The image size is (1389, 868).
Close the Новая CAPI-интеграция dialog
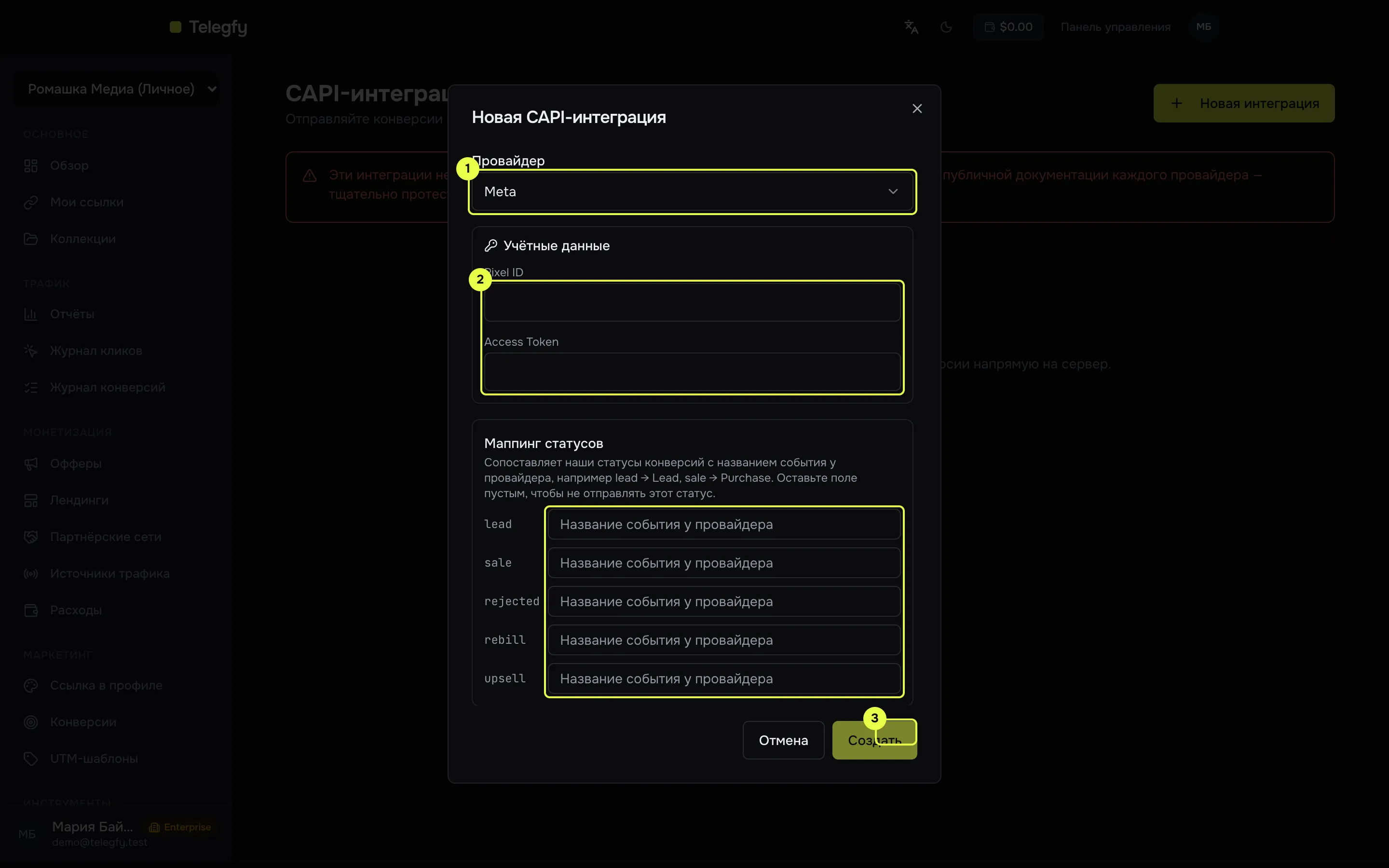click(x=917, y=108)
